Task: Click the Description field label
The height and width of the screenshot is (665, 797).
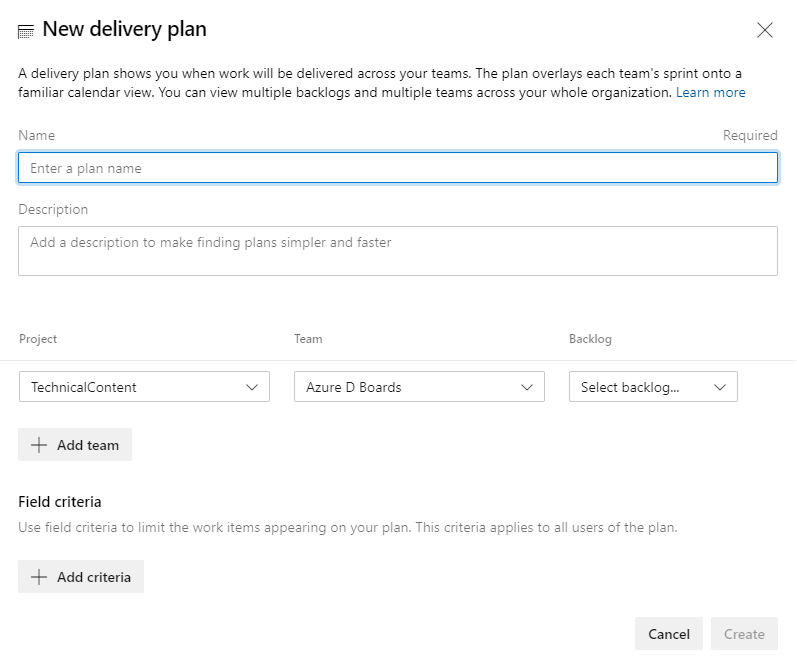Action: [53, 209]
